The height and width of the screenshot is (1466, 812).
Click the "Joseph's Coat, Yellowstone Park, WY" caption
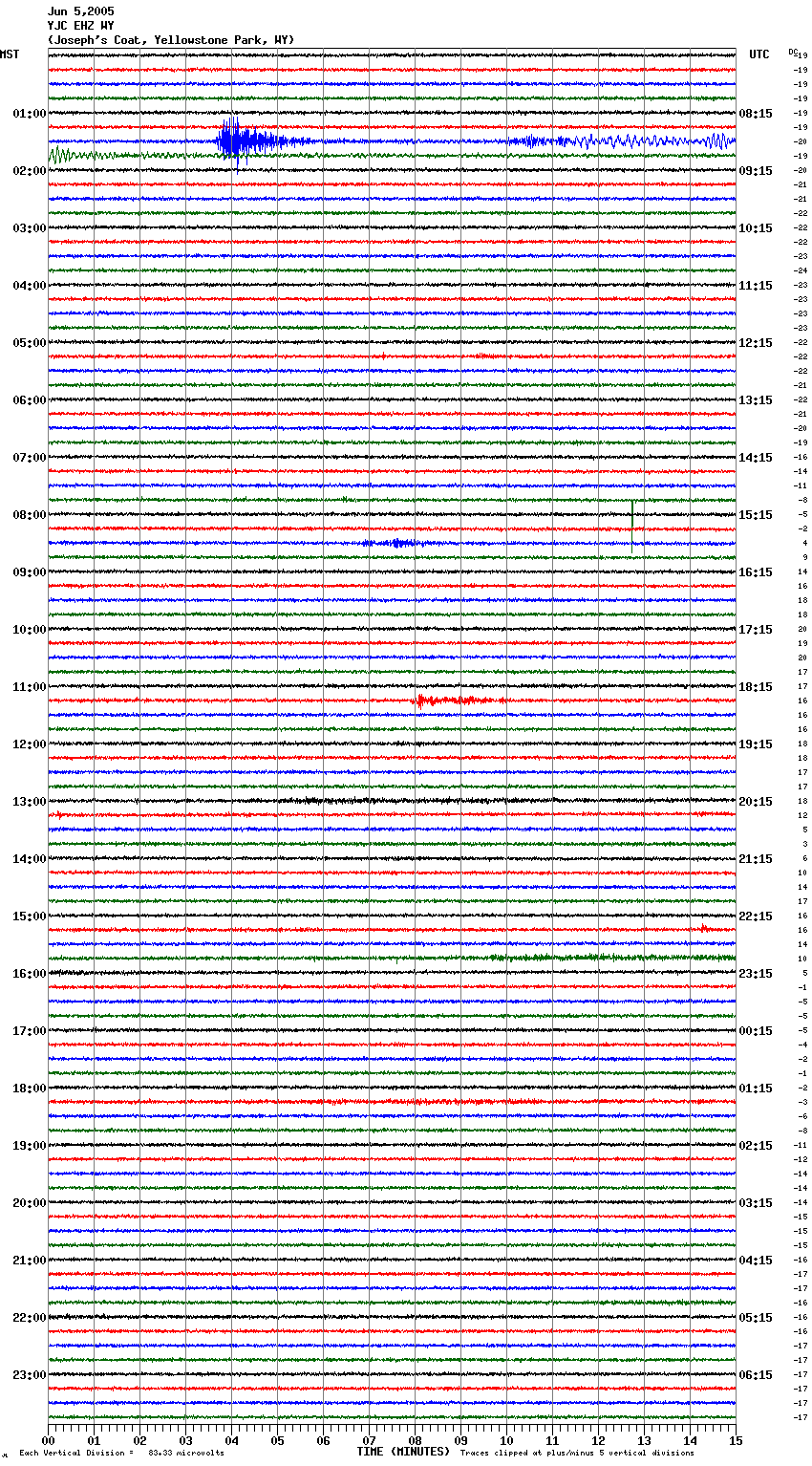[x=171, y=40]
